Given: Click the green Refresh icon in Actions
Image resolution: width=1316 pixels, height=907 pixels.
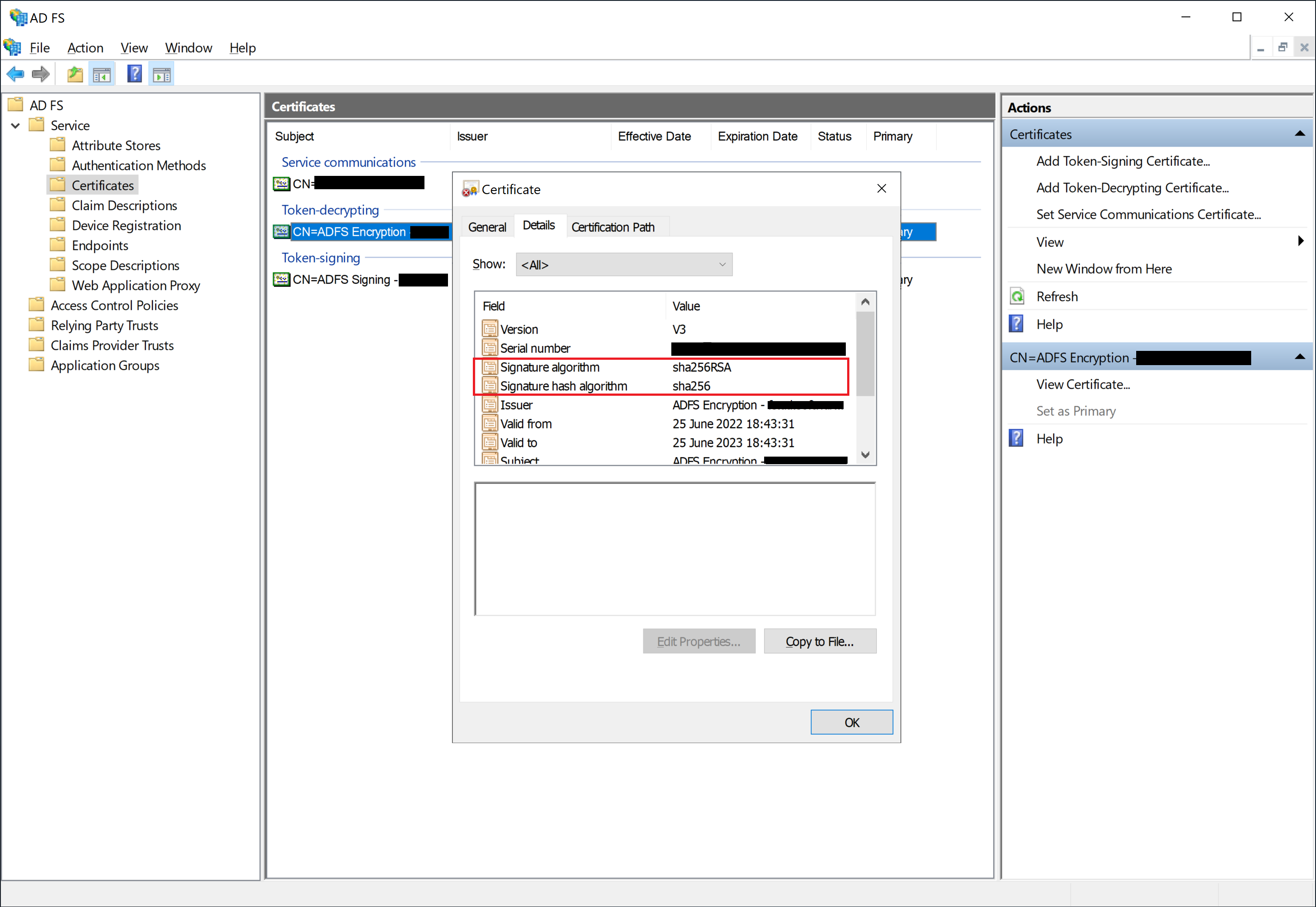Looking at the screenshot, I should (x=1017, y=296).
